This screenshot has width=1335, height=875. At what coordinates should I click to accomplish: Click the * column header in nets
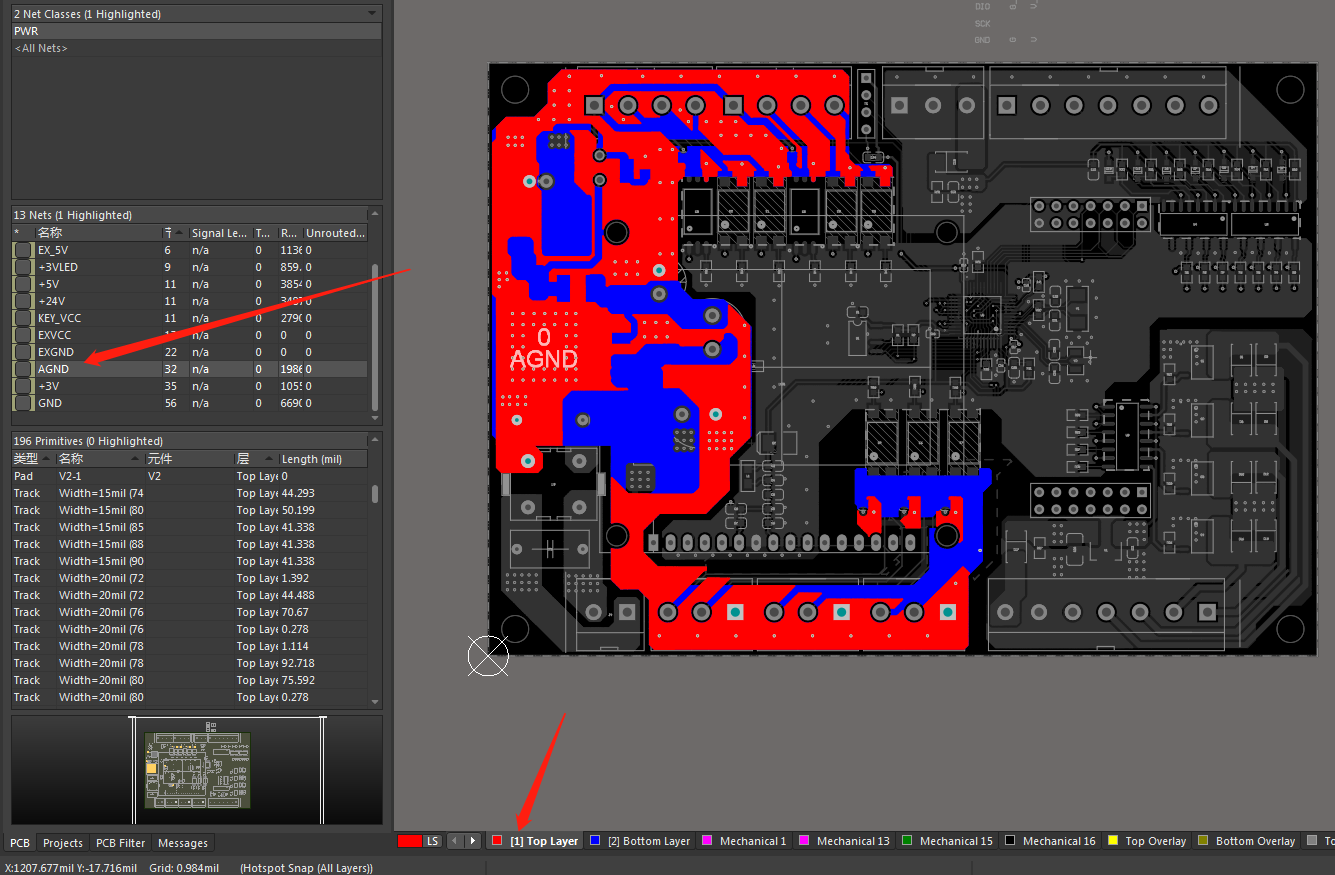[x=23, y=233]
